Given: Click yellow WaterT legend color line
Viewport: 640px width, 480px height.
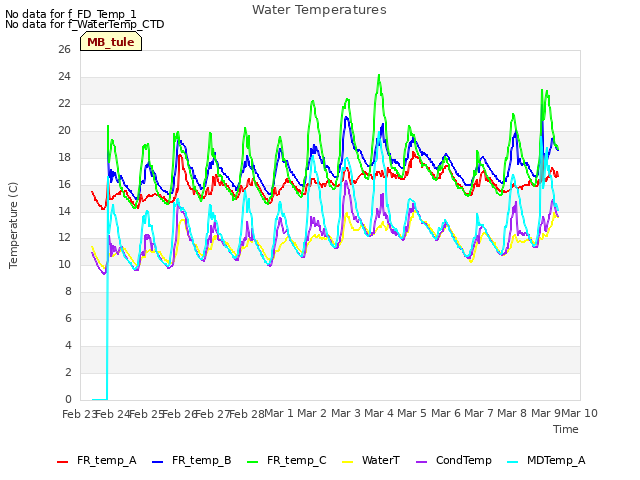Looking at the screenshot, I should (x=347, y=462).
